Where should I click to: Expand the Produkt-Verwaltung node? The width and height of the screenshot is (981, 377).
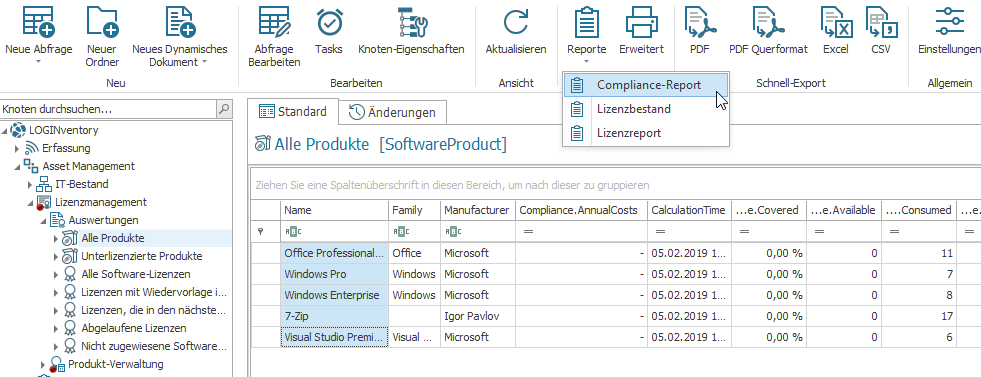(43, 364)
